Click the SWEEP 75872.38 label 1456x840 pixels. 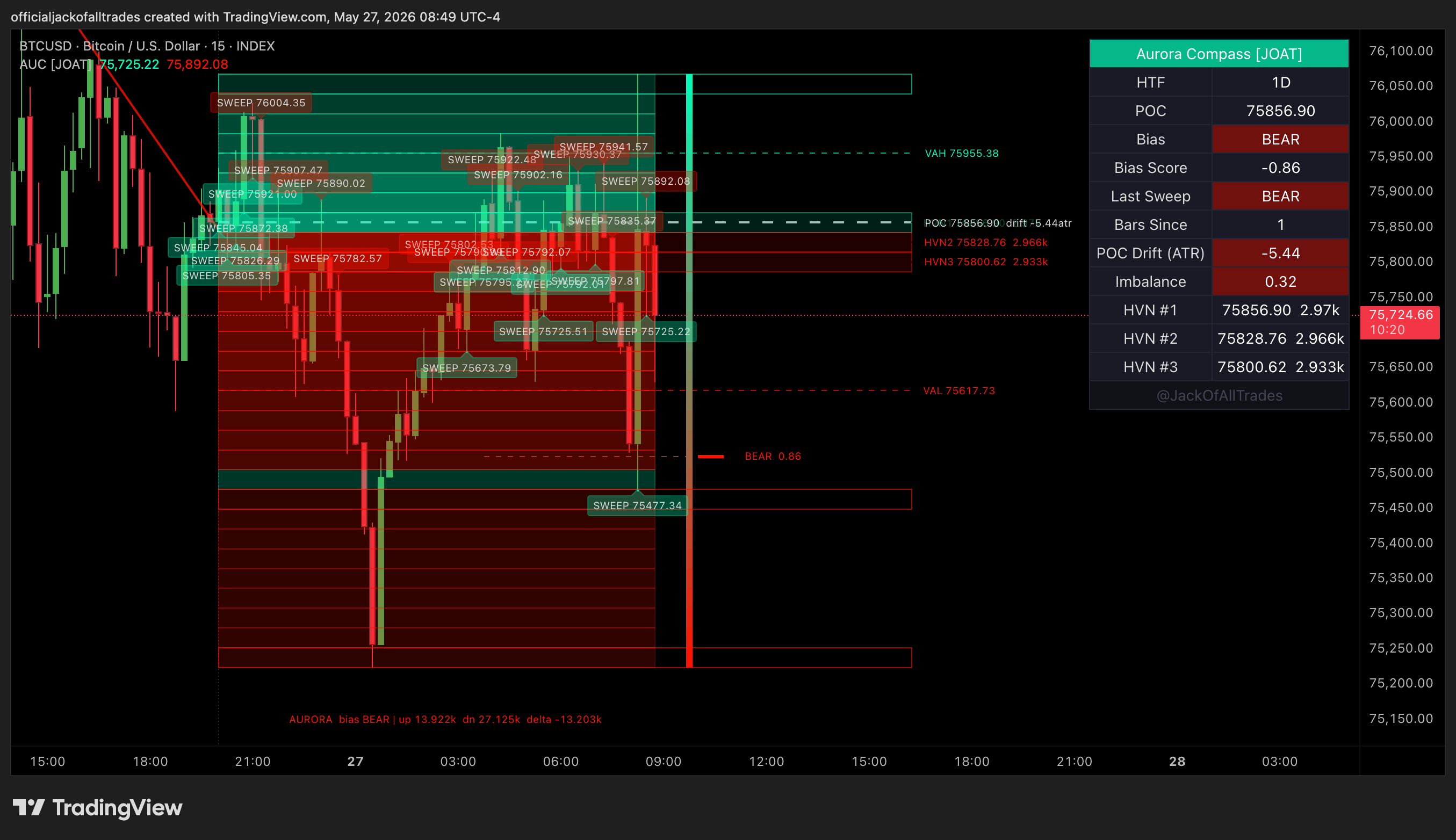(x=243, y=228)
